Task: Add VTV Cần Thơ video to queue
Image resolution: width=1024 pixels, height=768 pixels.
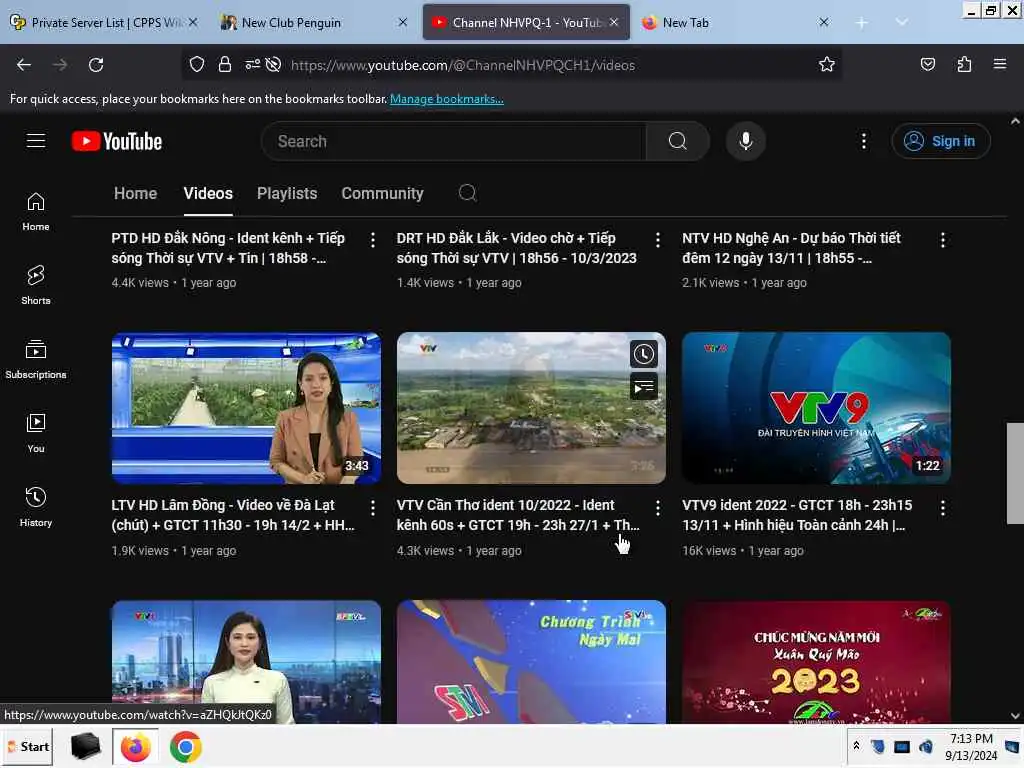Action: 643,387
